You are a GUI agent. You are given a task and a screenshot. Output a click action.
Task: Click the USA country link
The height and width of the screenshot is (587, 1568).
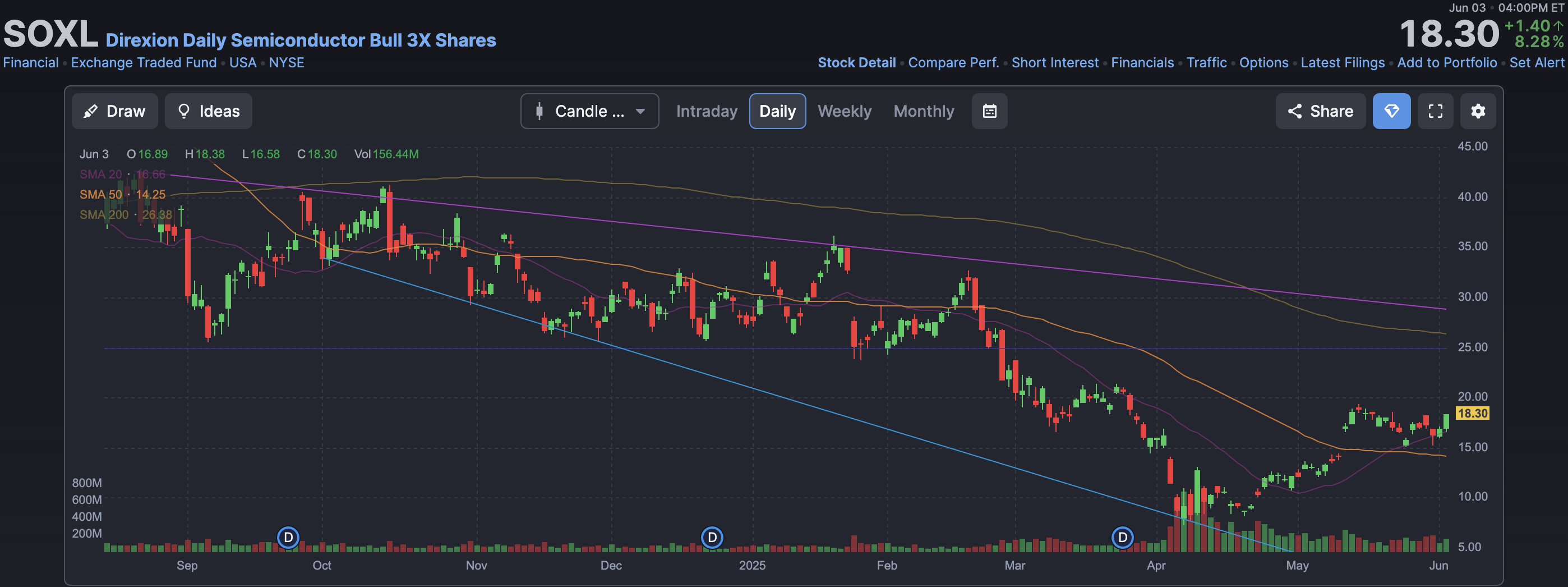pos(242,63)
